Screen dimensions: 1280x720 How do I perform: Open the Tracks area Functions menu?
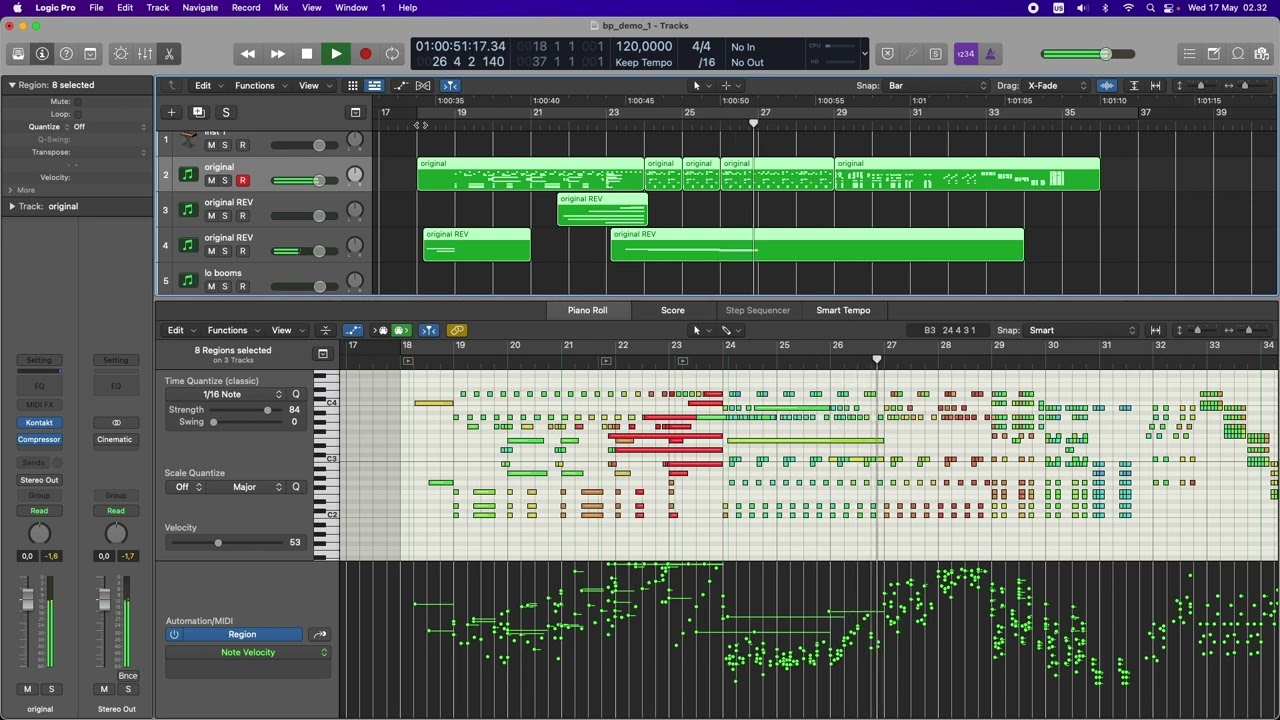click(x=260, y=85)
